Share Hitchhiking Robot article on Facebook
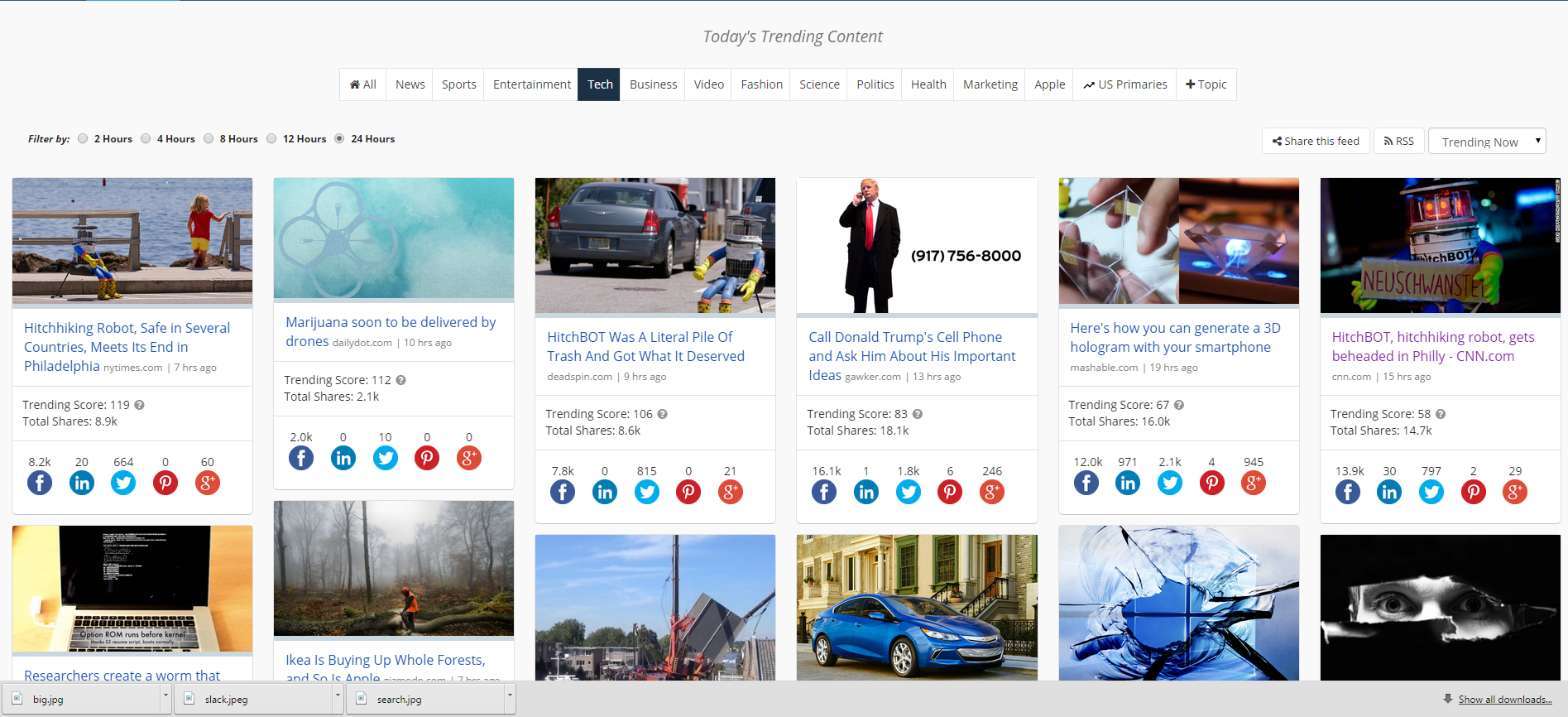 pos(40,483)
